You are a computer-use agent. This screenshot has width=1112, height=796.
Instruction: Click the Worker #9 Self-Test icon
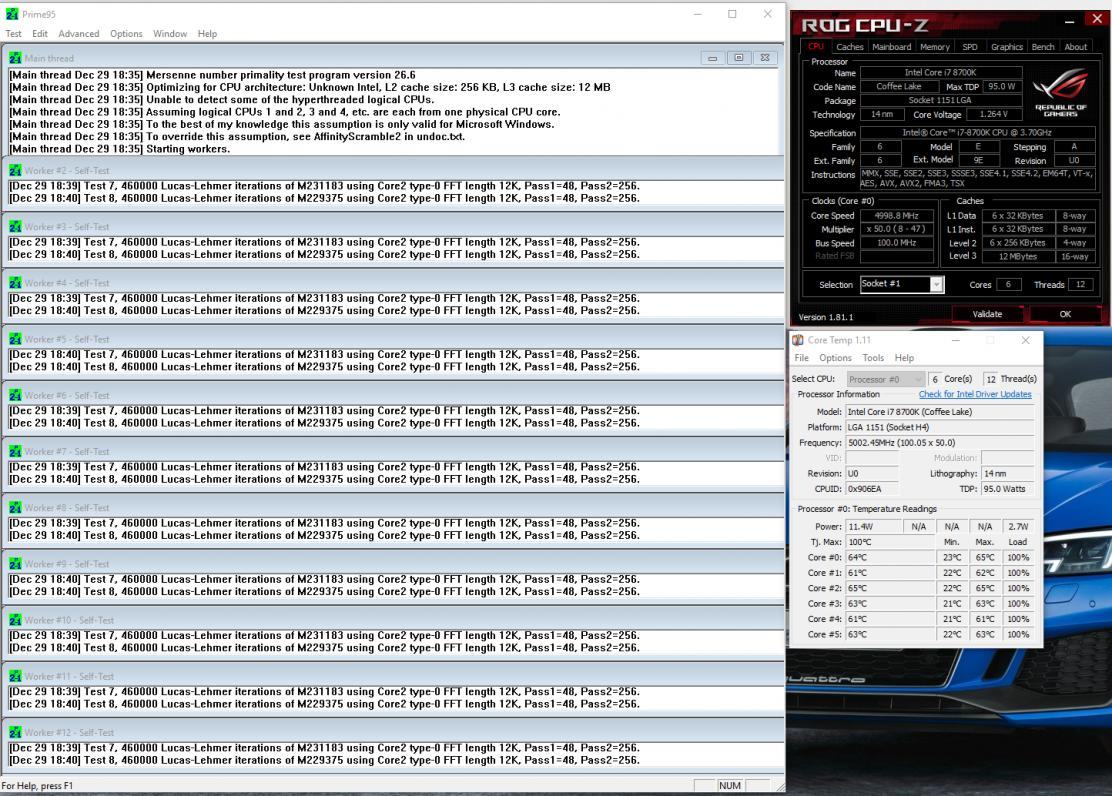(x=15, y=563)
